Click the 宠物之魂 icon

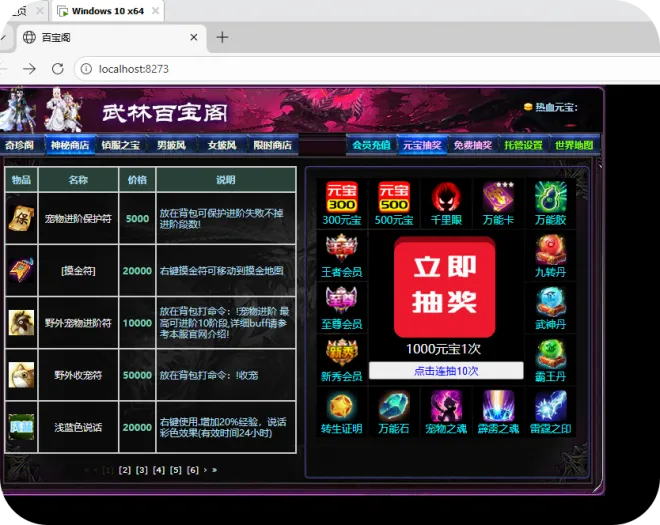click(446, 406)
